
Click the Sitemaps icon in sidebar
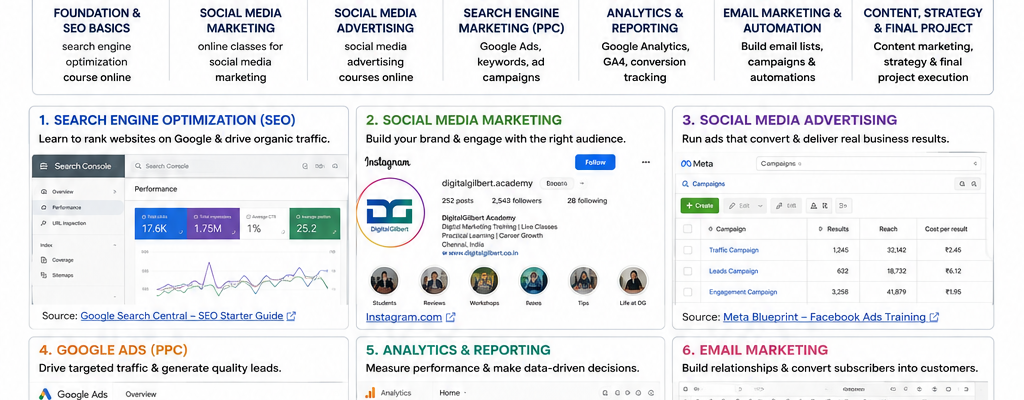[x=44, y=275]
